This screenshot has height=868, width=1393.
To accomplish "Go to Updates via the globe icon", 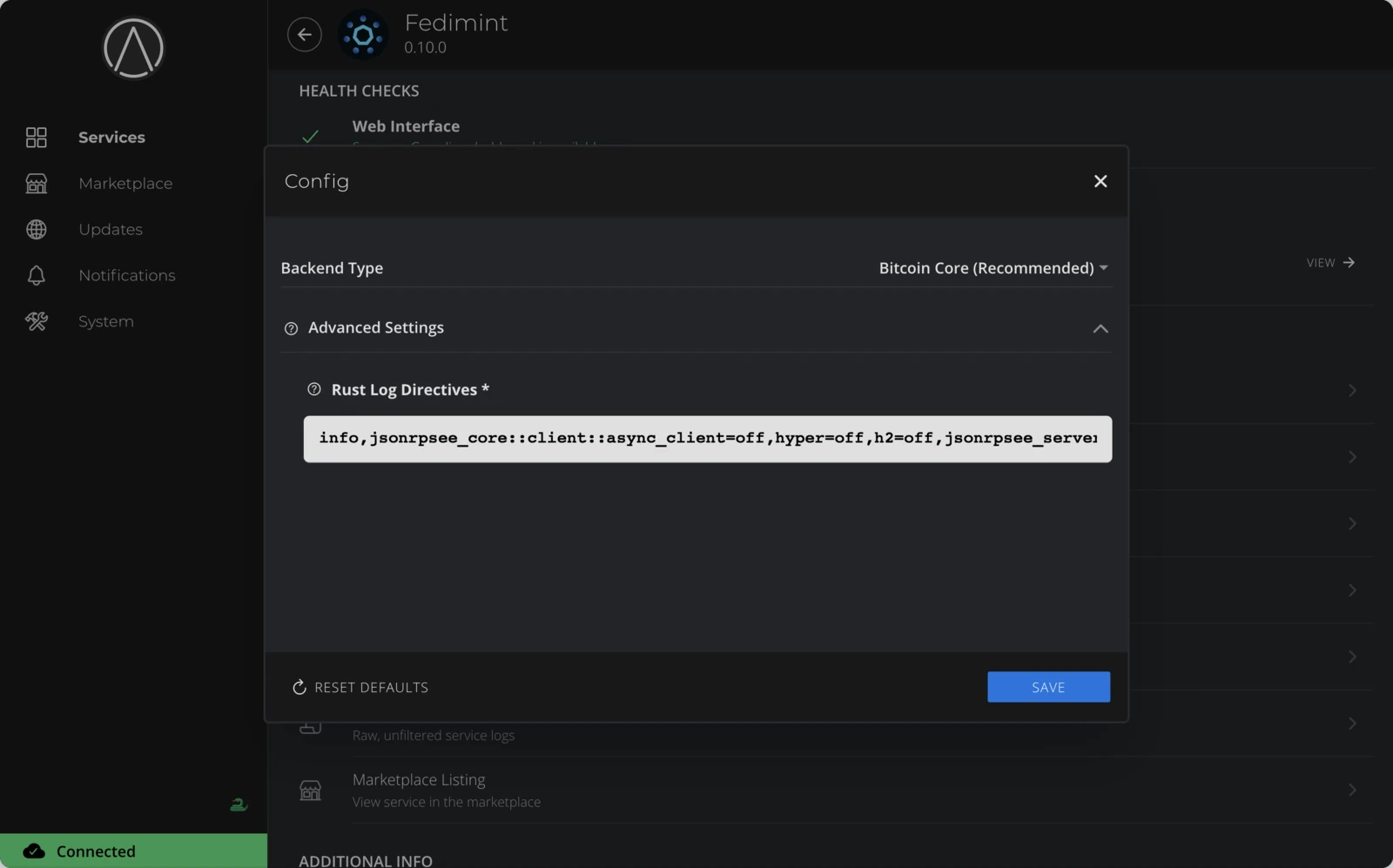I will (36, 229).
